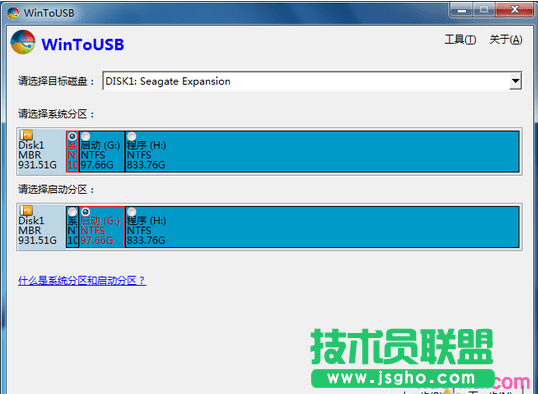Select 启动 (G:) radio in system partition row
This screenshot has width=538, height=394.
click(x=85, y=136)
